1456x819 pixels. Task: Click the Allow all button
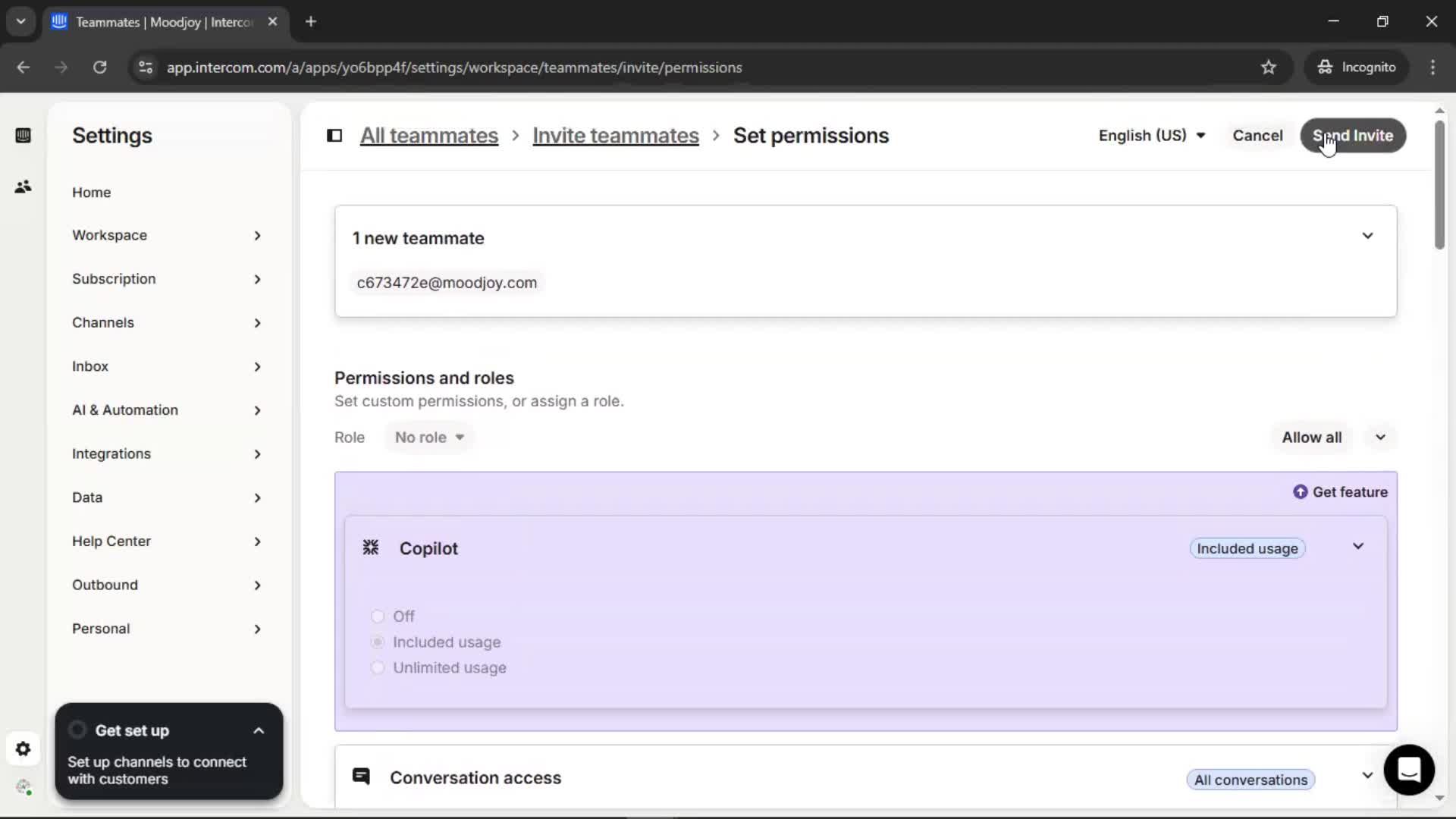pos(1311,438)
